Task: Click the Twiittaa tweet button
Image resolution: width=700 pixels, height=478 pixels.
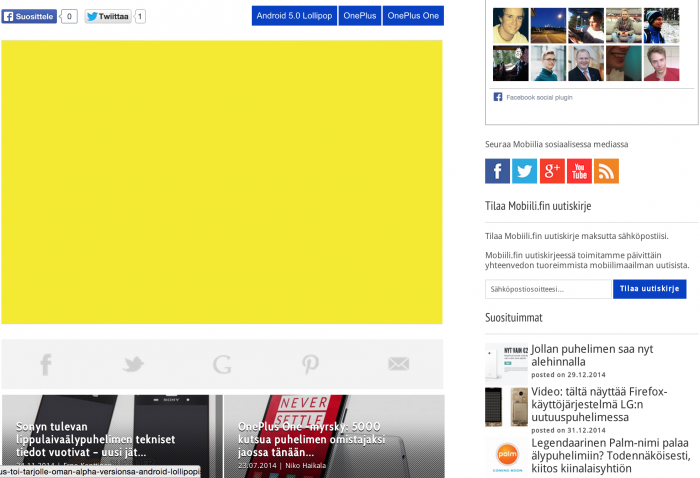Action: 108,17
